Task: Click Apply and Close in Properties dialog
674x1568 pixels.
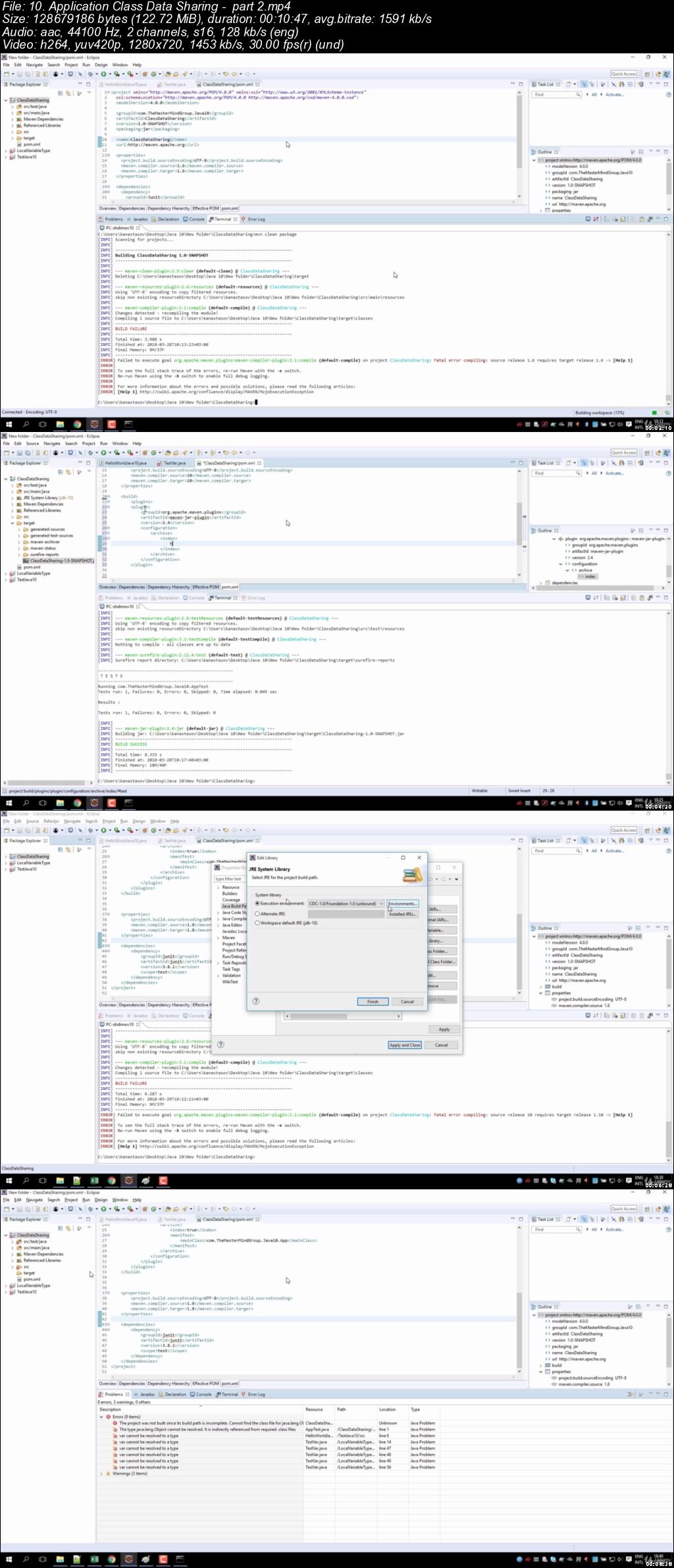Action: click(x=405, y=1044)
